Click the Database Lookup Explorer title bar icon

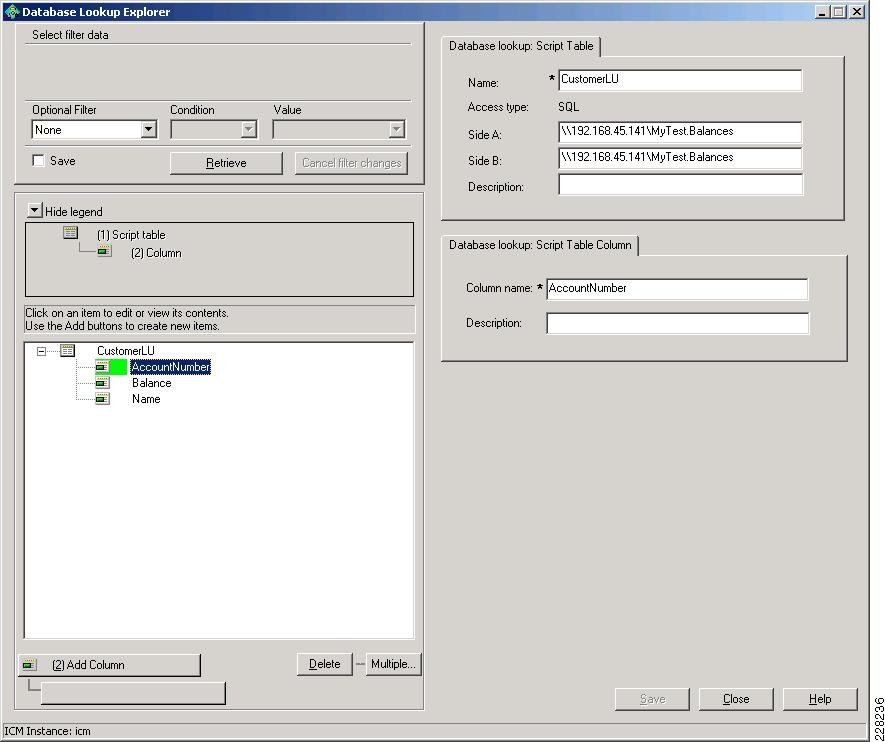pyautogui.click(x=11, y=11)
